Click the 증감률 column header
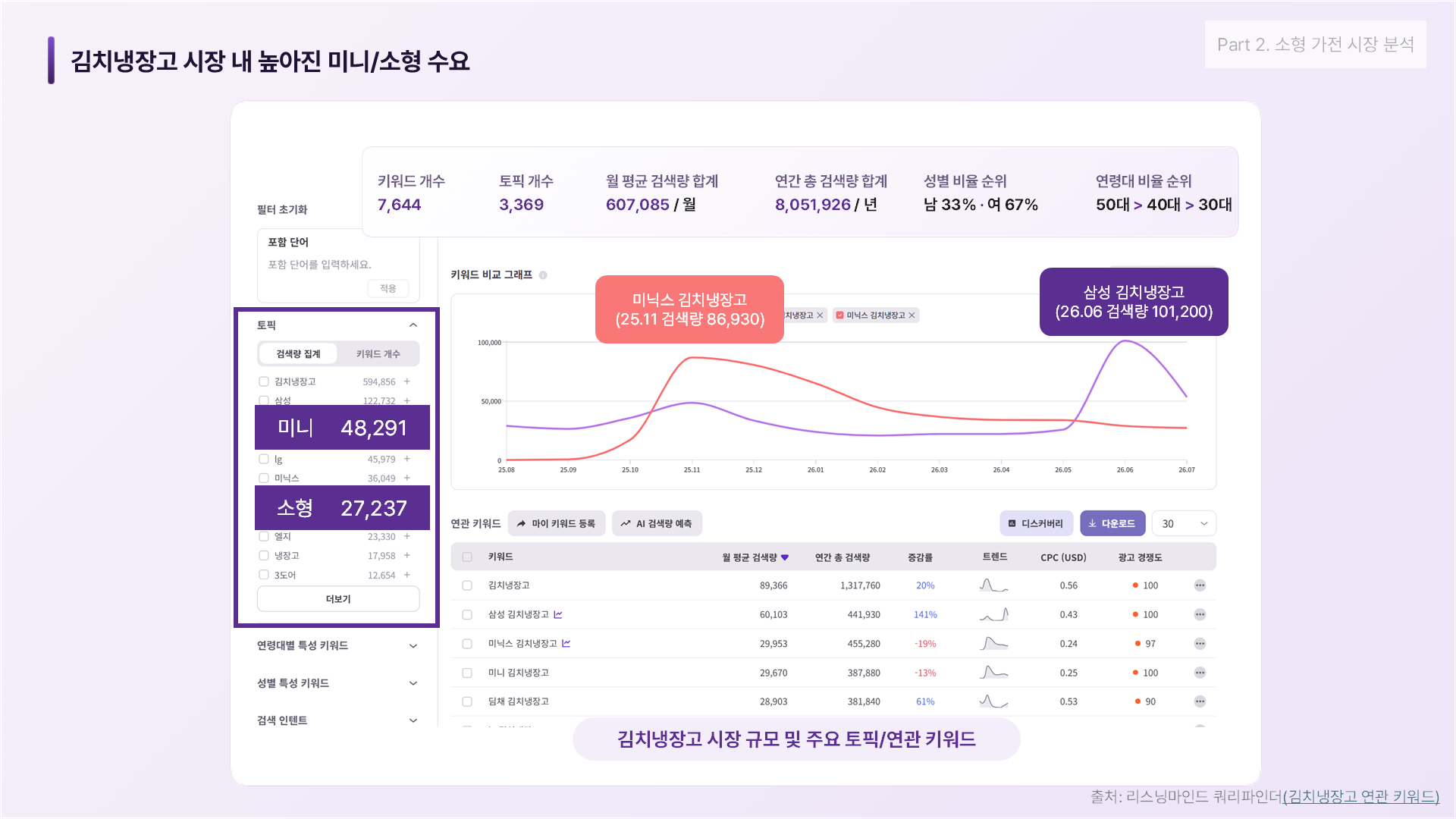 (920, 557)
